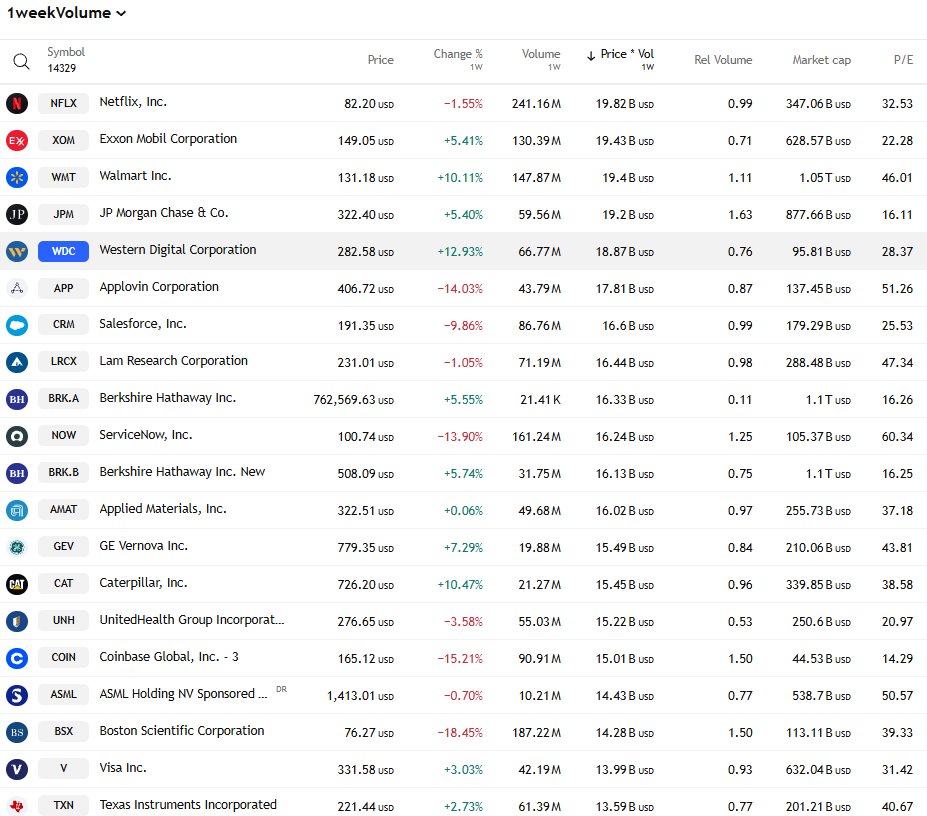Open the 1weekVolume screen dropdown

click(66, 13)
